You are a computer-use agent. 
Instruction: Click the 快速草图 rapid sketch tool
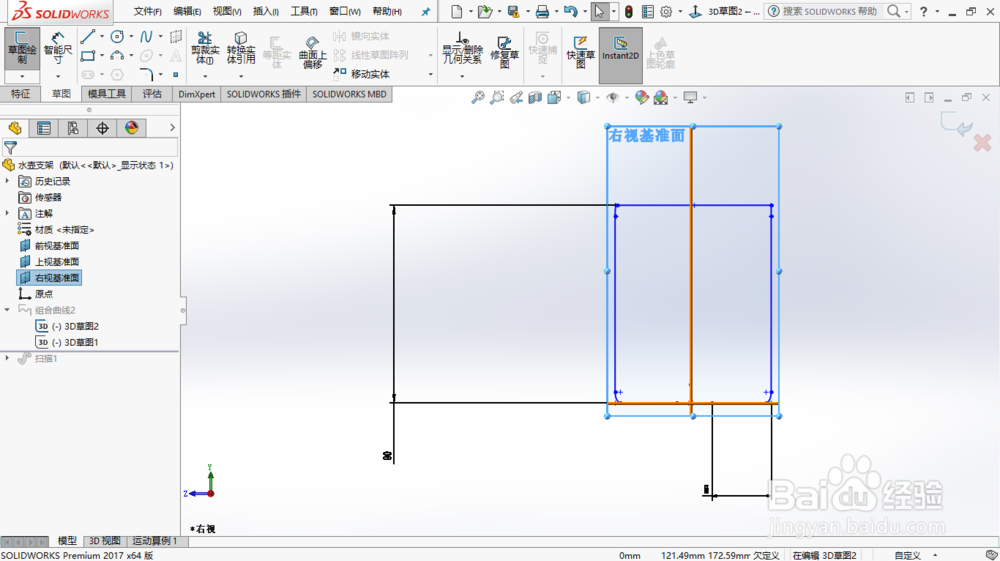pyautogui.click(x=580, y=52)
